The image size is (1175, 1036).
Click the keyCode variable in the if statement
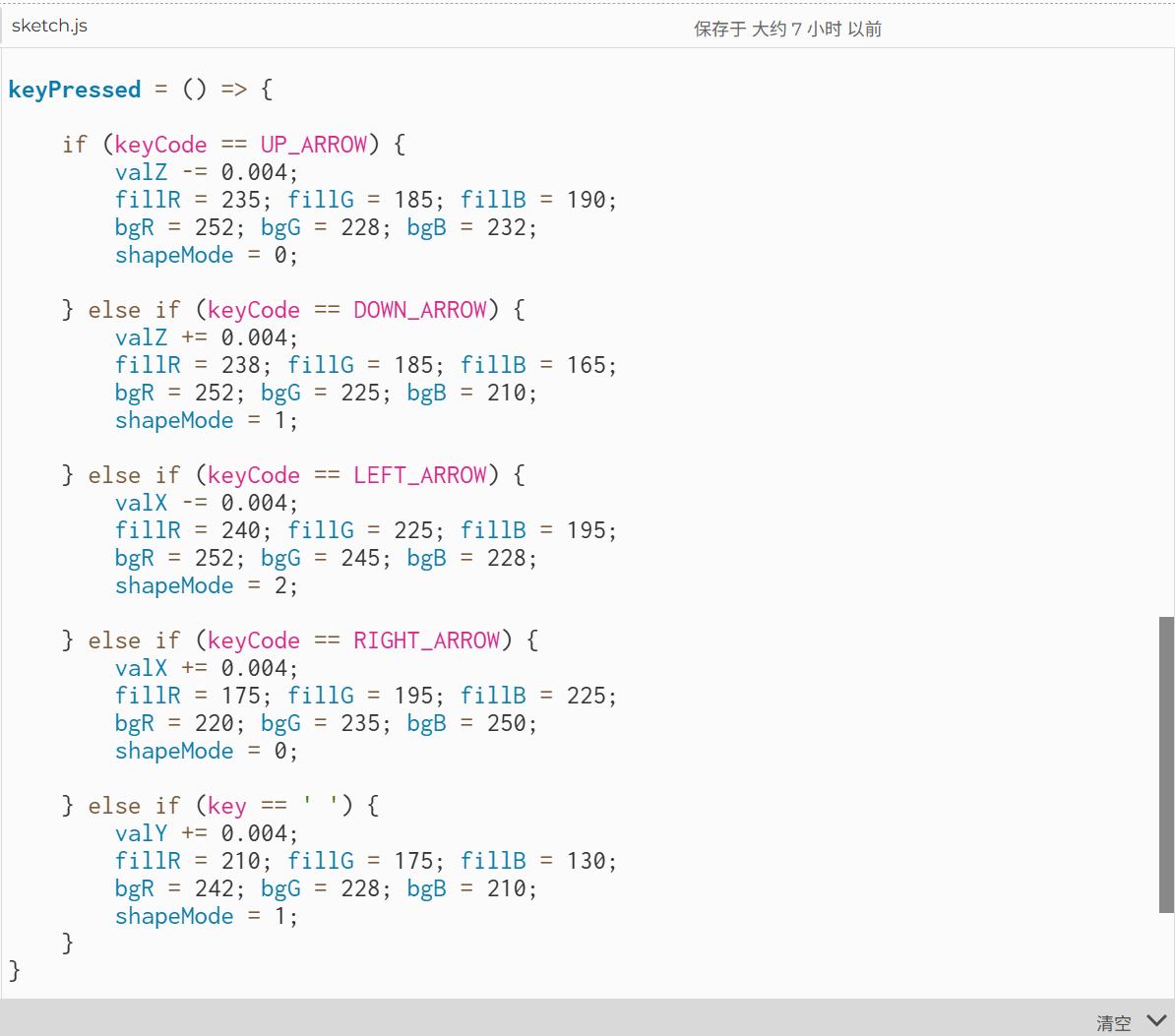coord(159,145)
